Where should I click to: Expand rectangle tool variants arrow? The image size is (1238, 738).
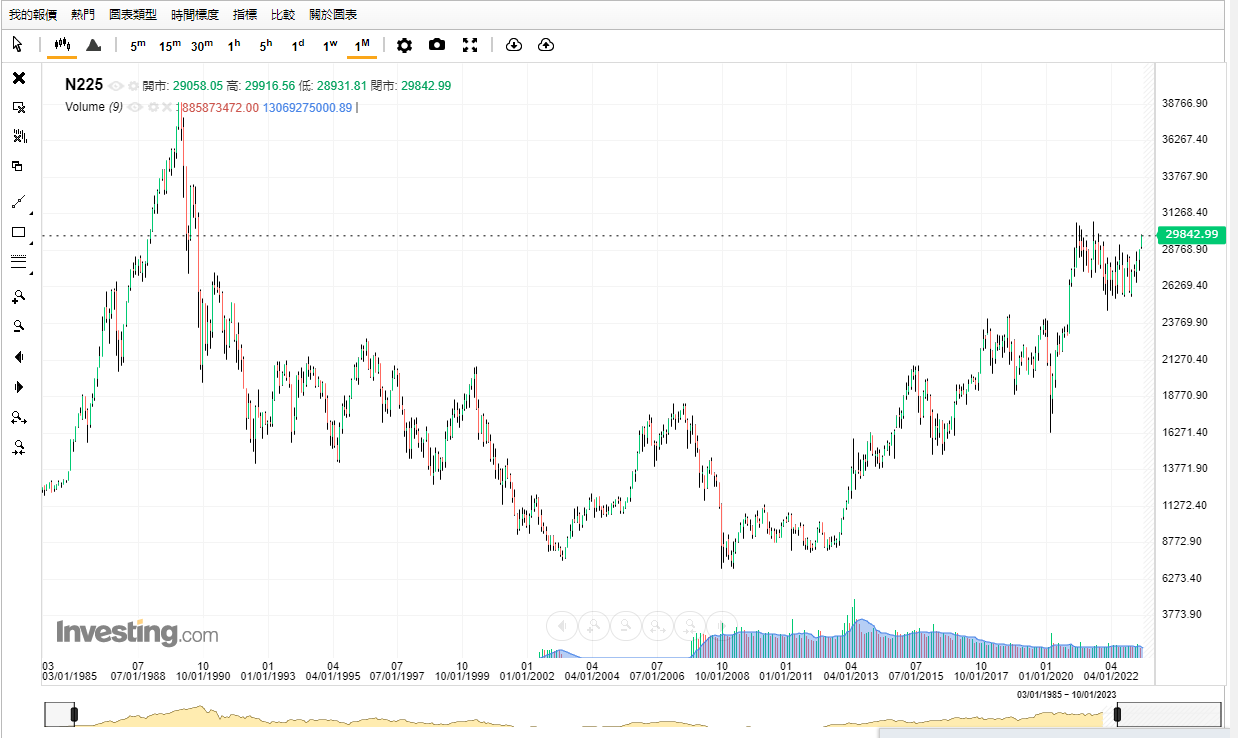(31, 243)
